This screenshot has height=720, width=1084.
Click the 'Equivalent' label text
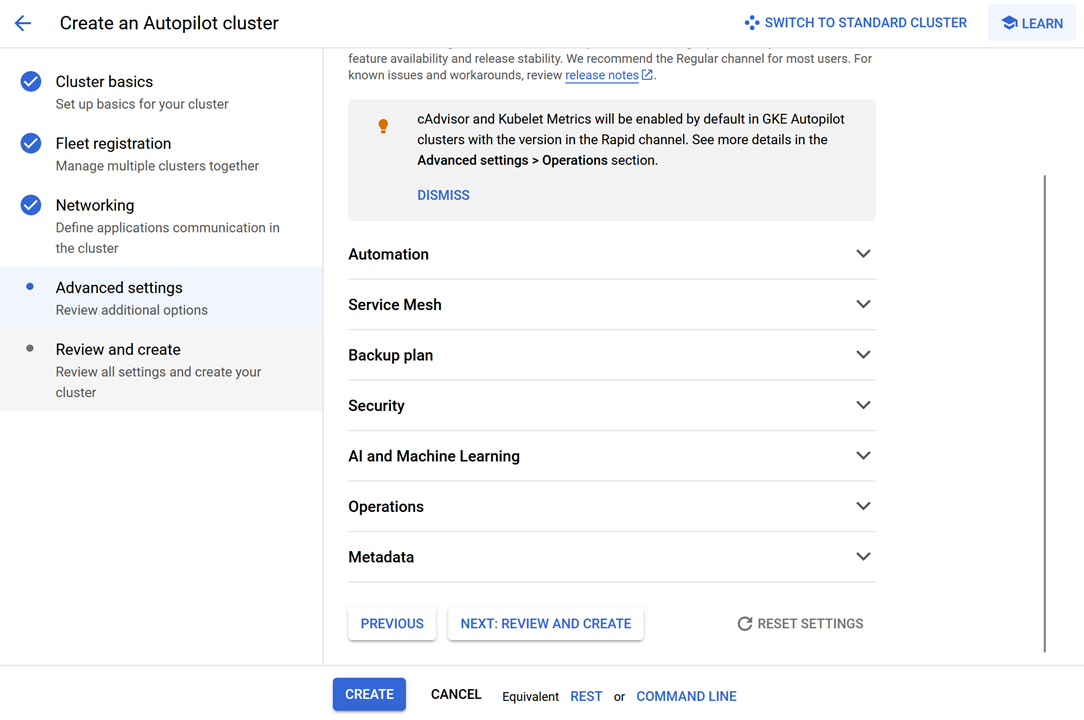pyautogui.click(x=530, y=696)
